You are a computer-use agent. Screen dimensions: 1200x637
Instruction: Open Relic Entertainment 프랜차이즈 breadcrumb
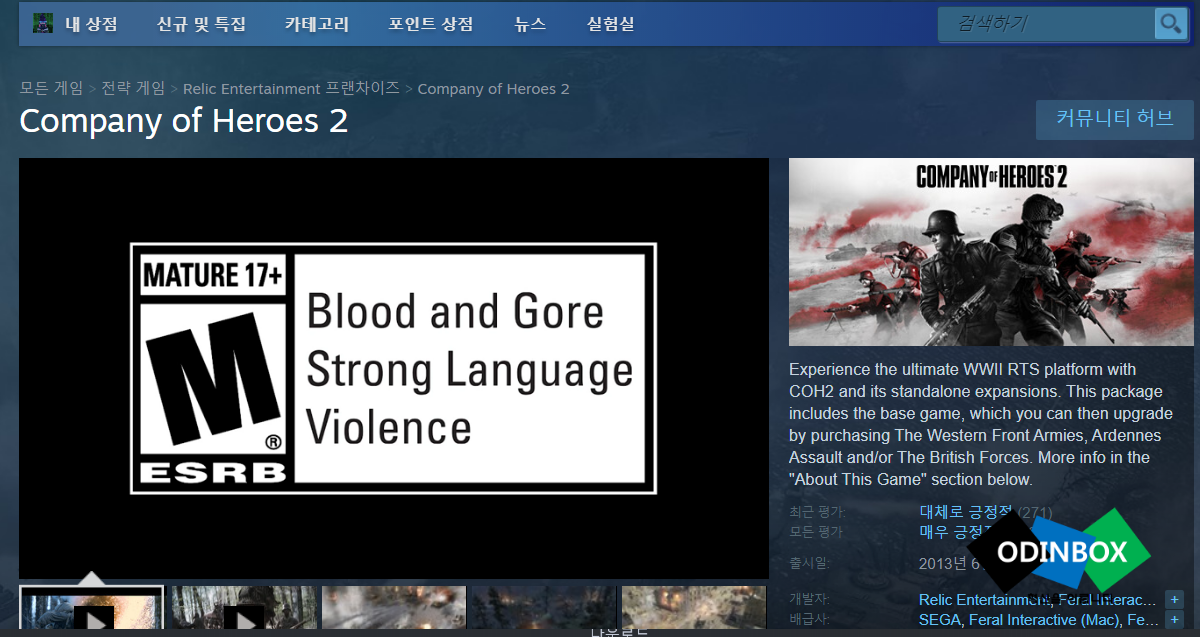point(291,89)
